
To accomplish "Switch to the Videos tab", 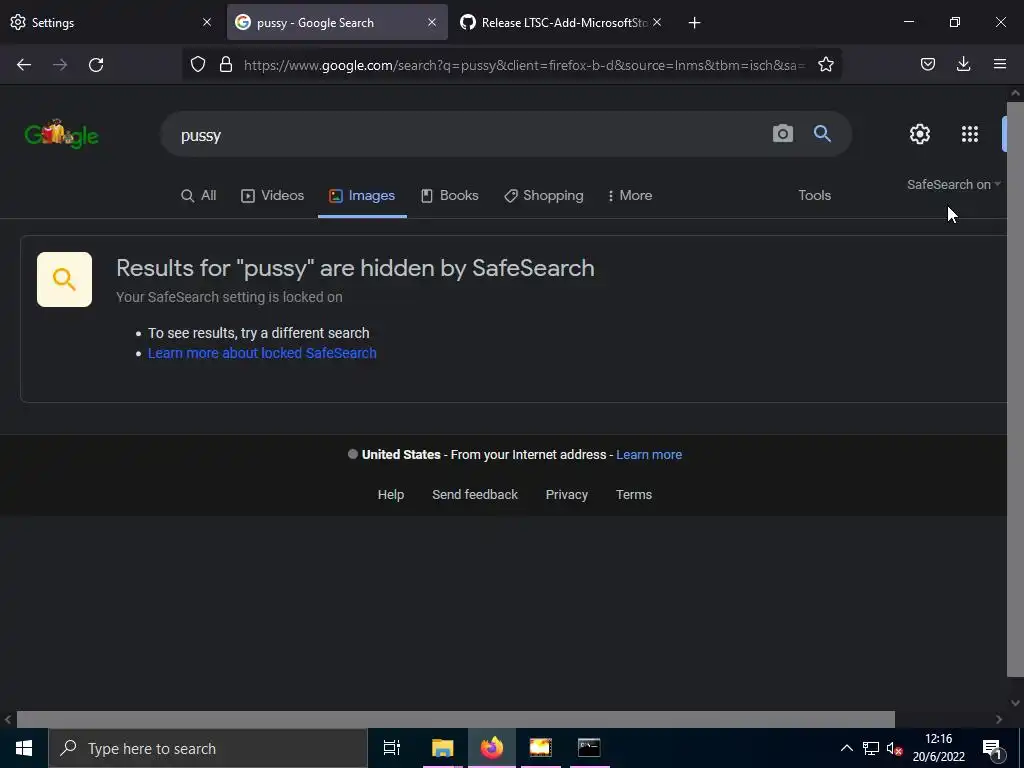I will coord(272,195).
